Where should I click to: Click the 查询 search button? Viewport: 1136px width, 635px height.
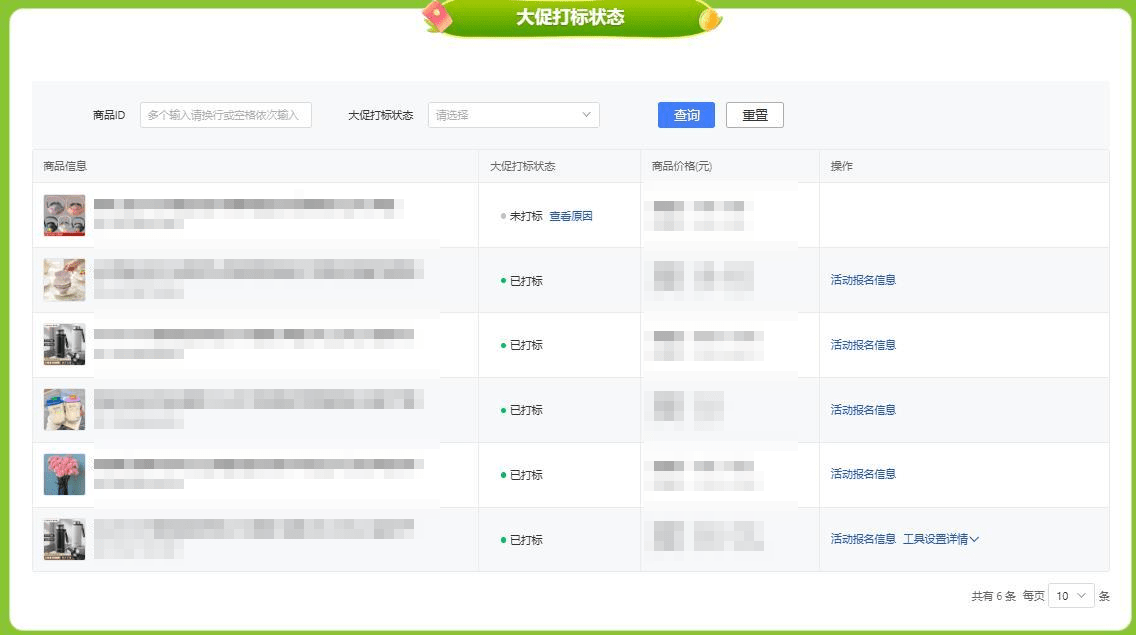coord(686,115)
